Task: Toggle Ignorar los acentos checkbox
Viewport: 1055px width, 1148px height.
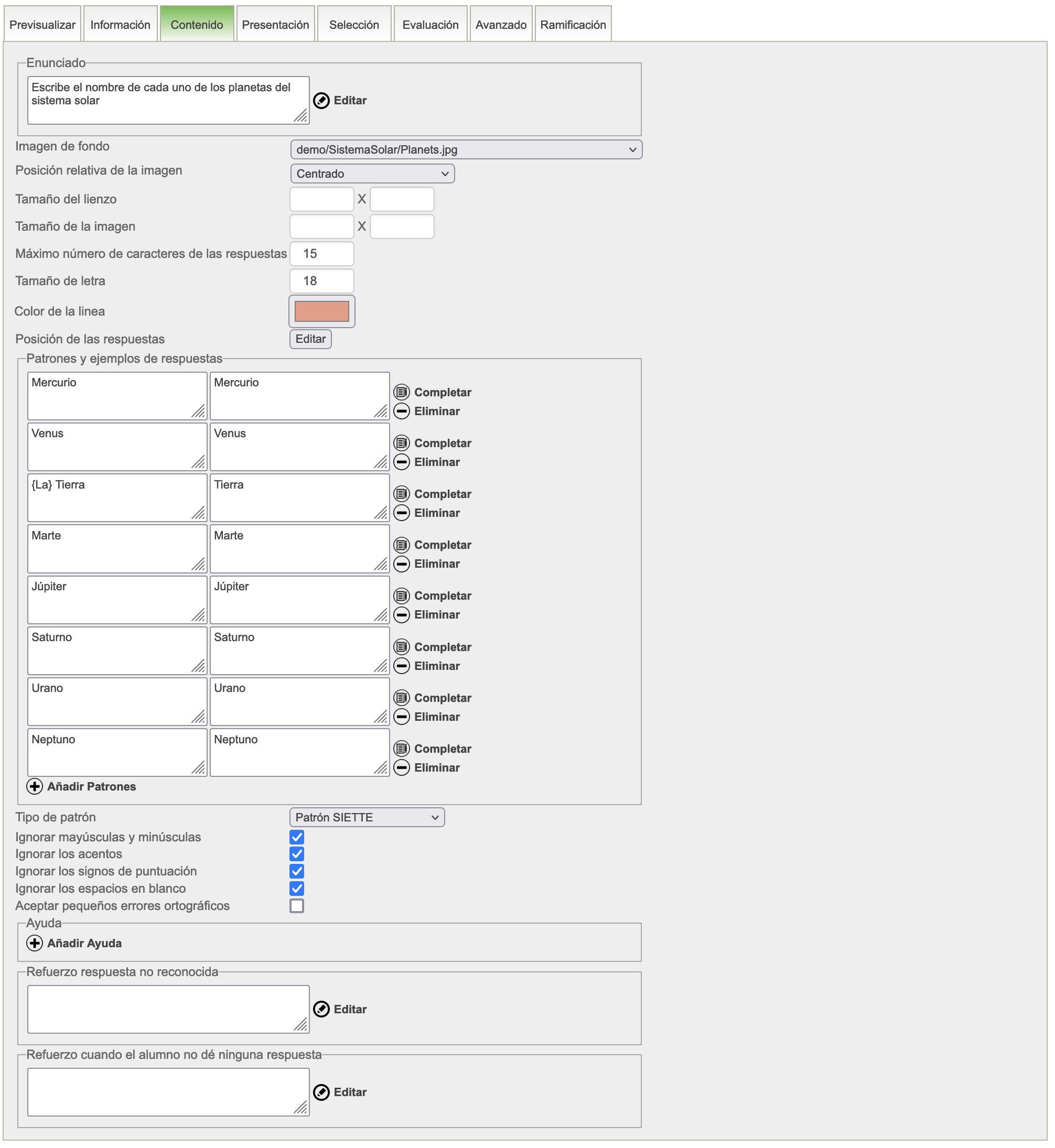Action: click(x=297, y=854)
